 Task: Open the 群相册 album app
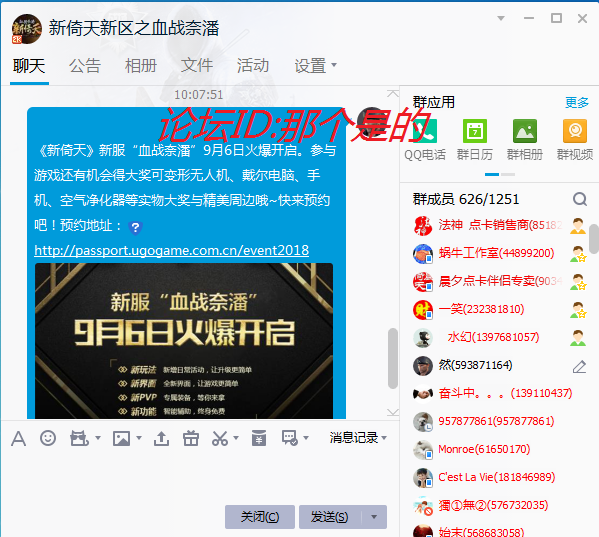[x=525, y=139]
